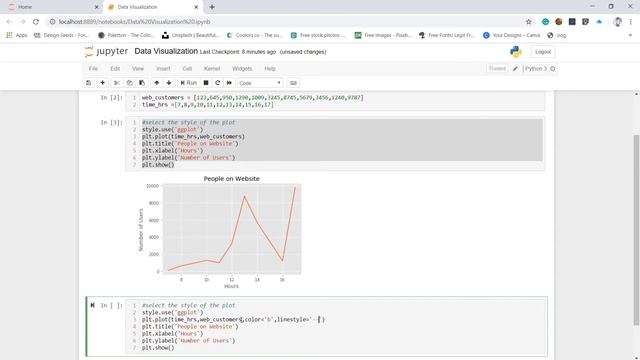Open the Edit menu
Image resolution: width=640 pixels, height=360 pixels.
click(115, 69)
